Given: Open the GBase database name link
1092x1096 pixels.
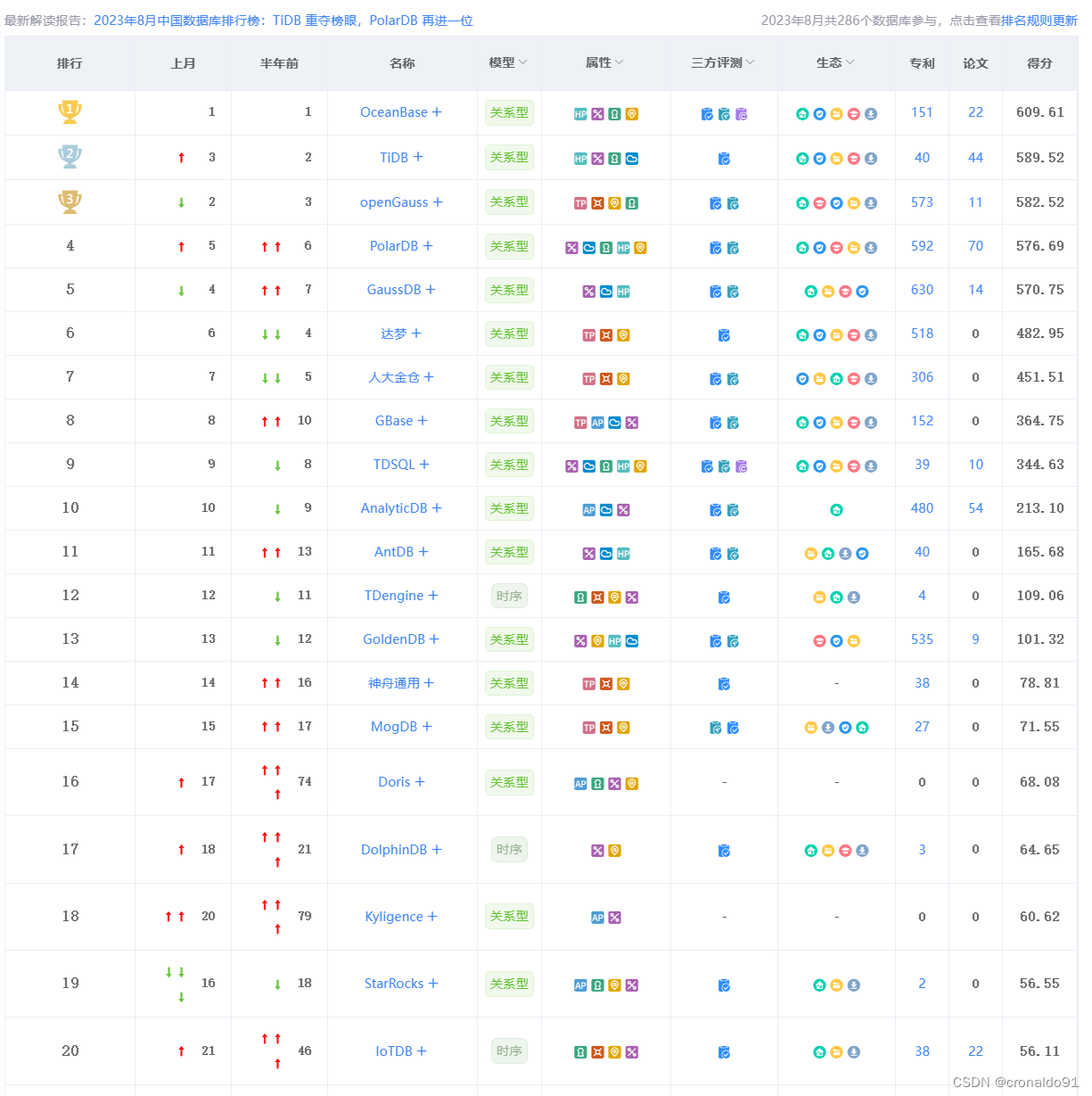Looking at the screenshot, I should coord(394,421).
